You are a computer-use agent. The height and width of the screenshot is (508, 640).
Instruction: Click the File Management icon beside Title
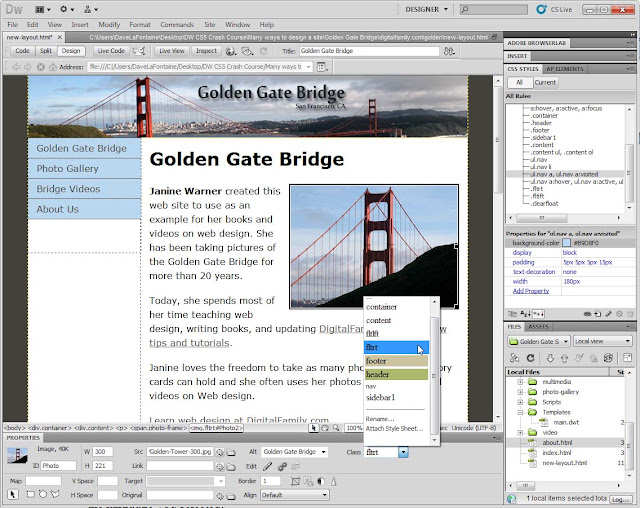[x=449, y=51]
